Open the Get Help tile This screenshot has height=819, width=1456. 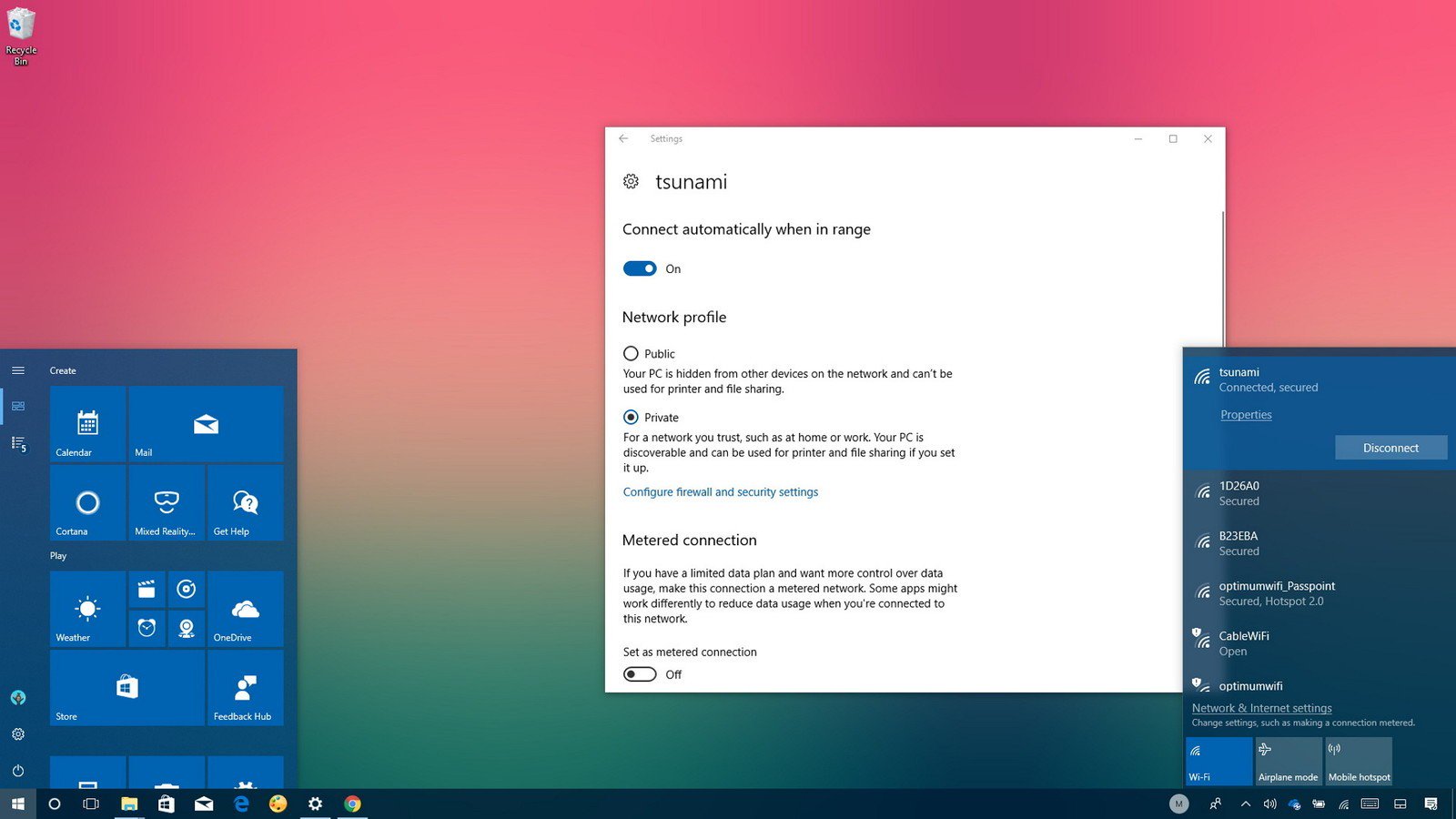tap(245, 502)
